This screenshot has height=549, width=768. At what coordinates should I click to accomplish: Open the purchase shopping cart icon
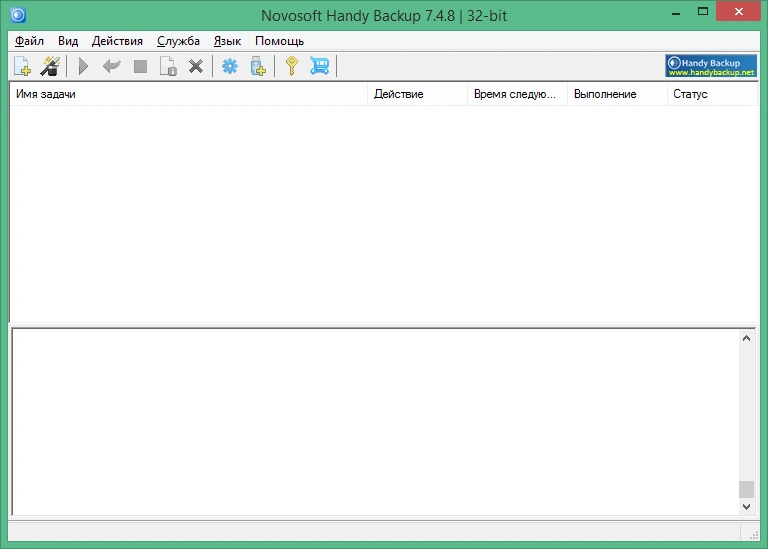tap(319, 66)
